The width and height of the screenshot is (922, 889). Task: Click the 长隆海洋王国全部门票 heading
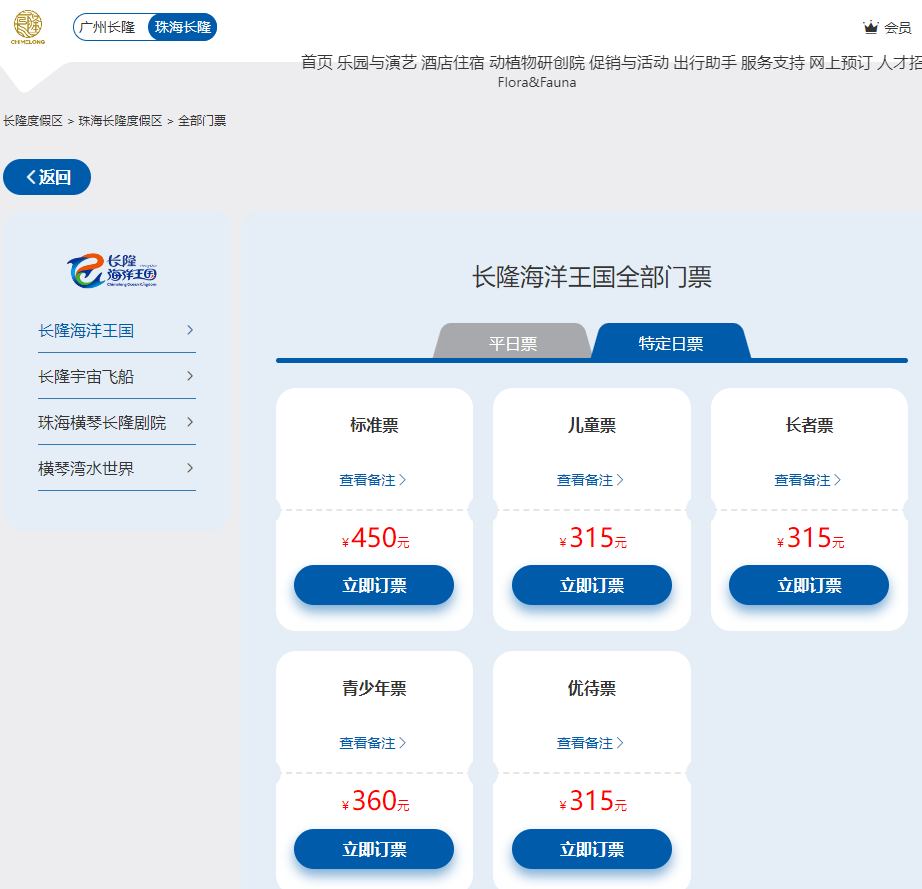coord(592,277)
